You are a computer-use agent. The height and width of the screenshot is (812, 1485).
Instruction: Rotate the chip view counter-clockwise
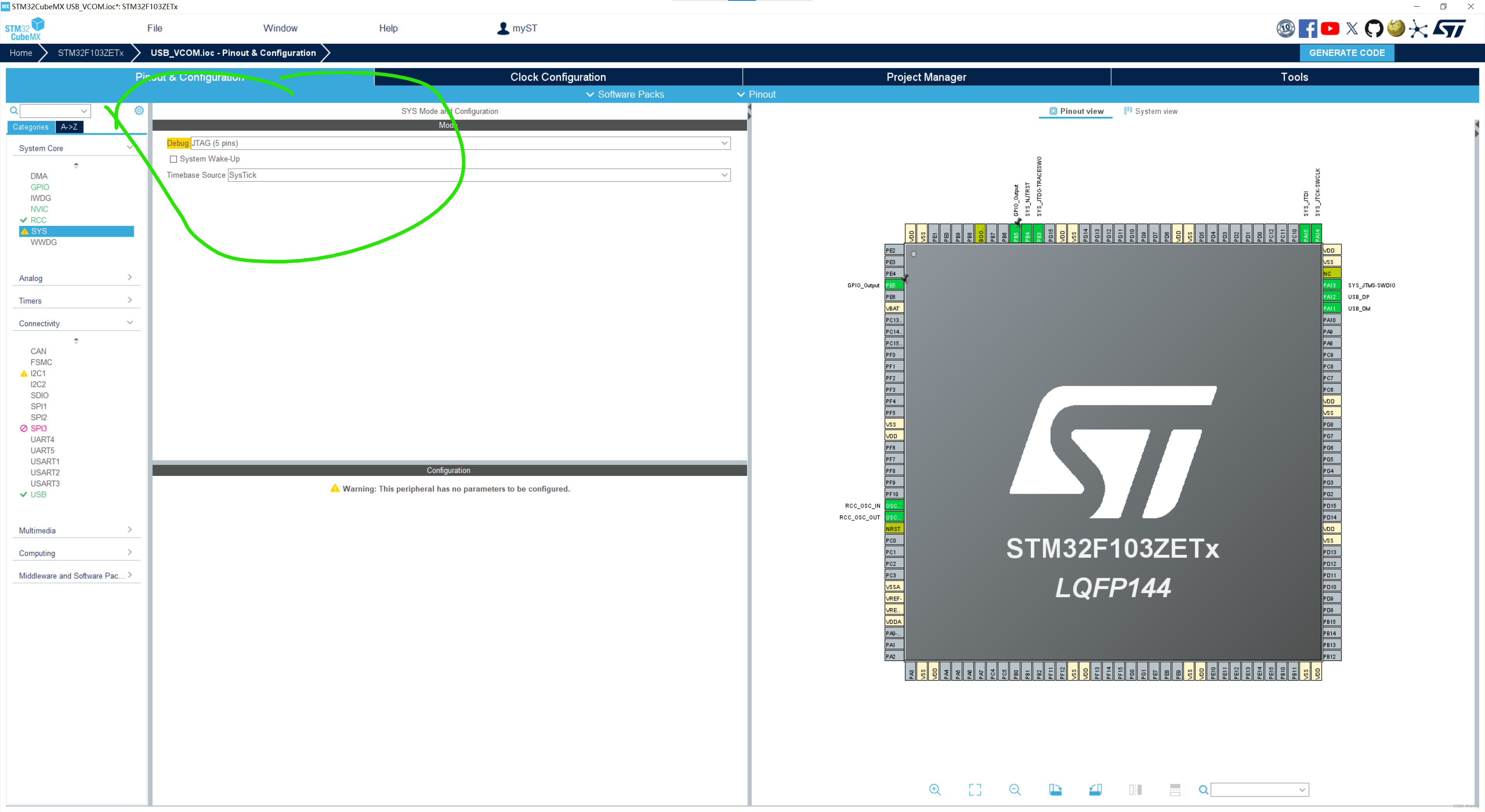(1095, 790)
